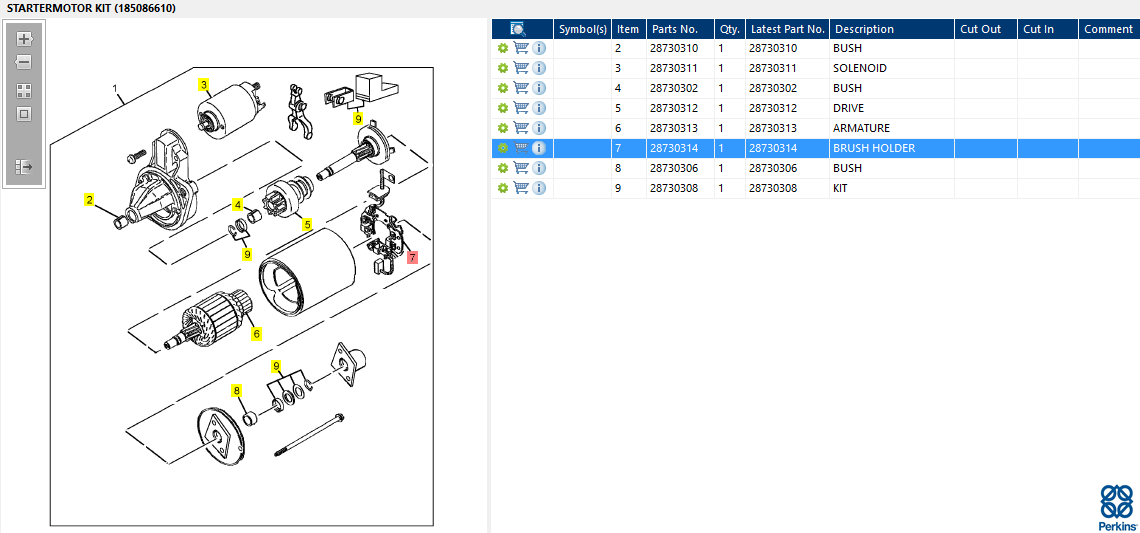Screen dimensions: 1140x533
Task: Add ARMATURE 28730313 to cart
Action: click(521, 128)
